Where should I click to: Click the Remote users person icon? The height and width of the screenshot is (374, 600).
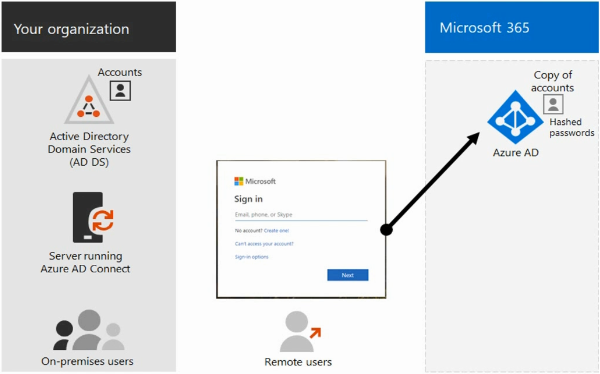tap(300, 332)
